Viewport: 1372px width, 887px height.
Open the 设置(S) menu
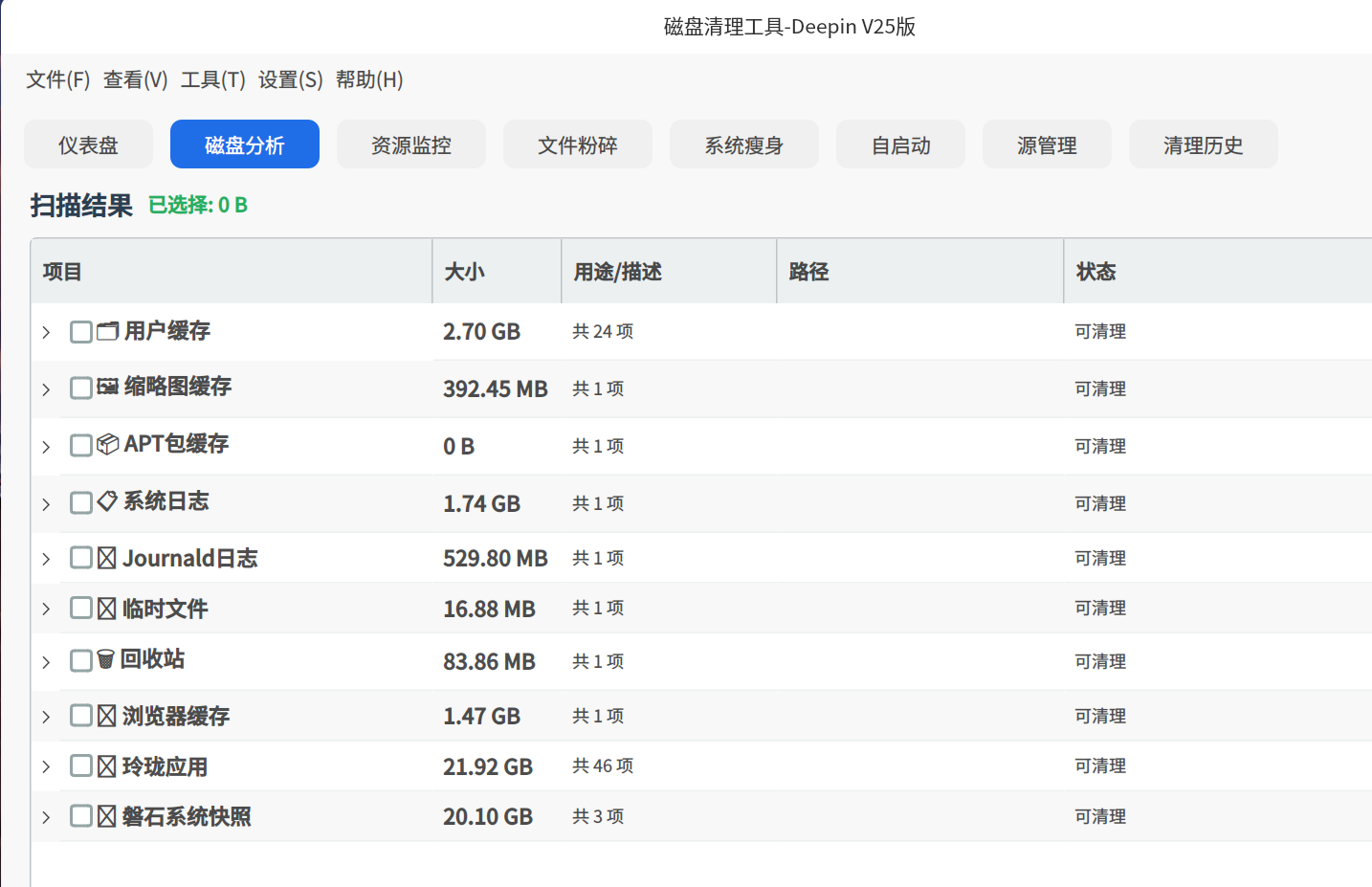pos(290,79)
